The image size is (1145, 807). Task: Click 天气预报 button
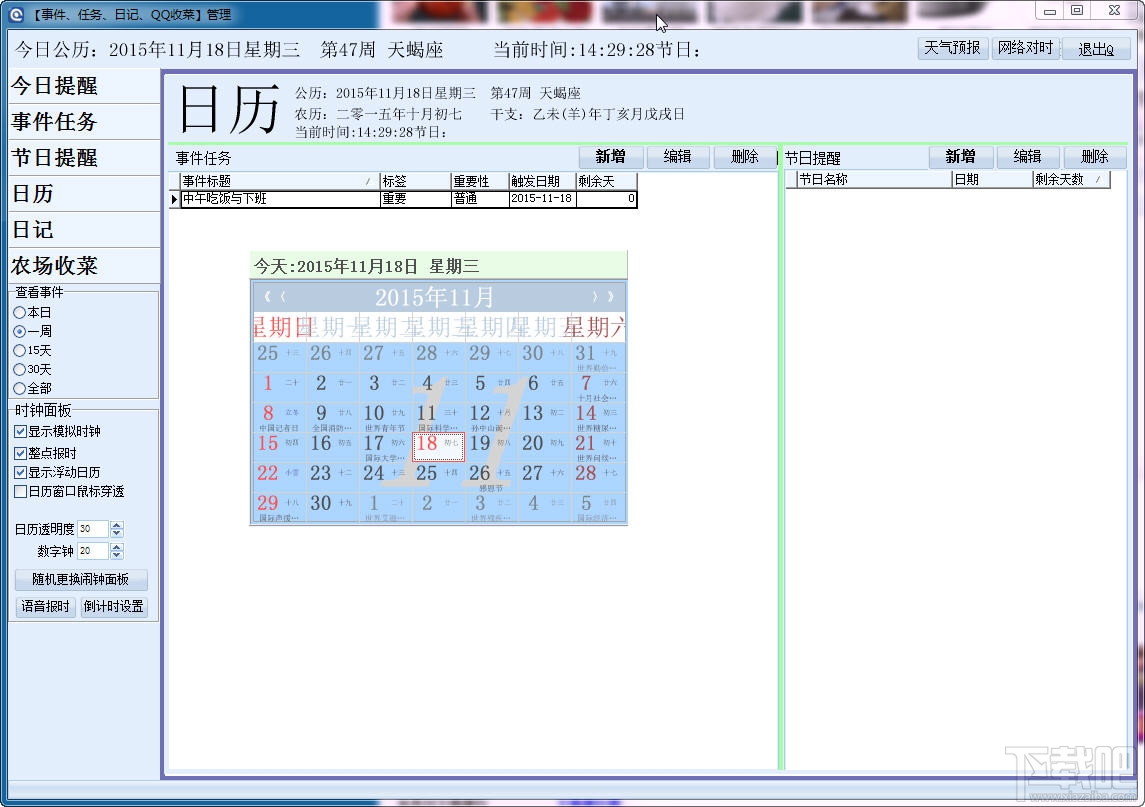[952, 48]
